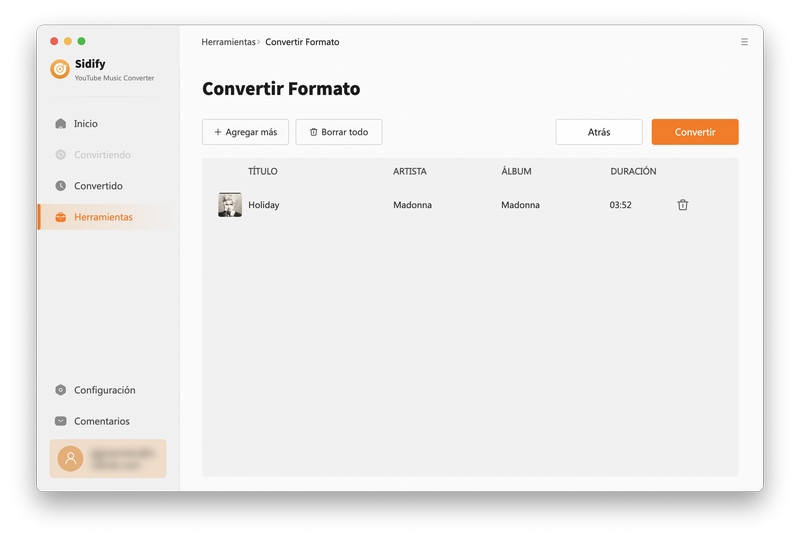Open the Convirtiendo section
The height and width of the screenshot is (540, 800).
coord(93,155)
